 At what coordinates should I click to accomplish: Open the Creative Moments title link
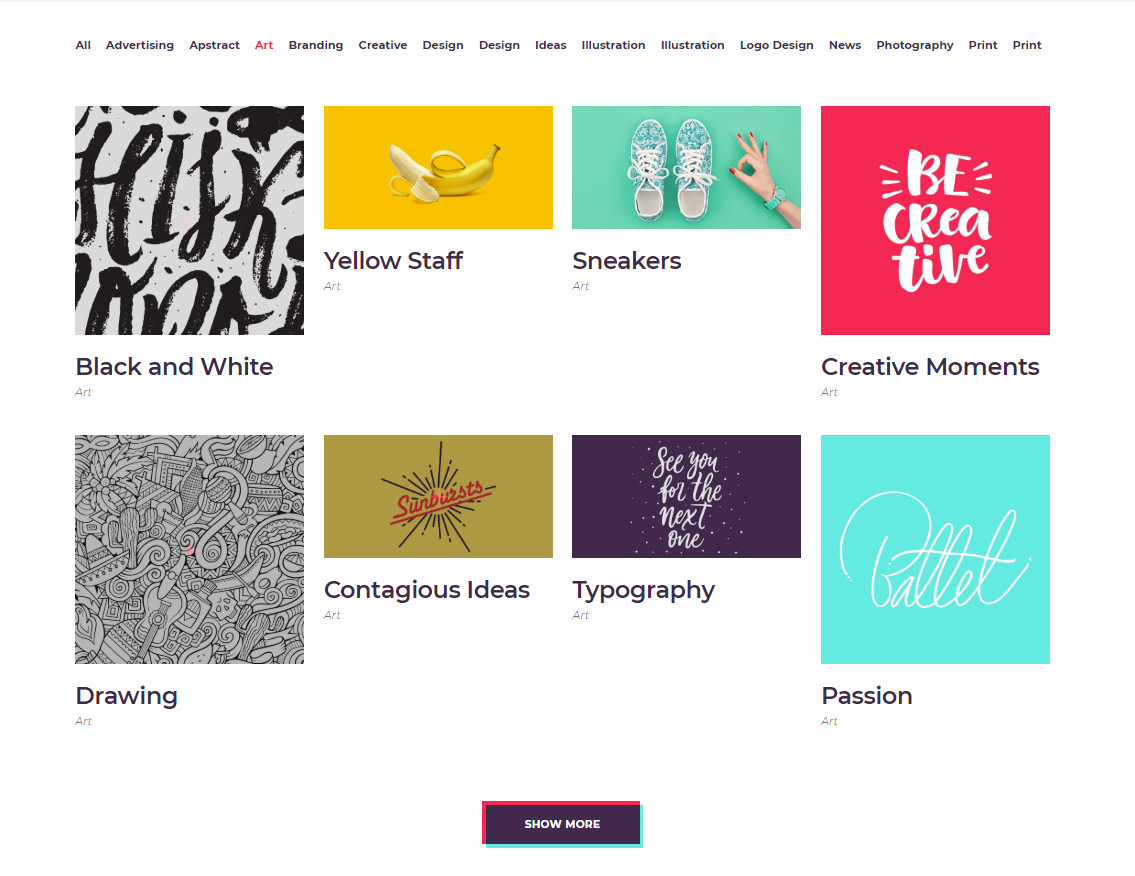[930, 367]
